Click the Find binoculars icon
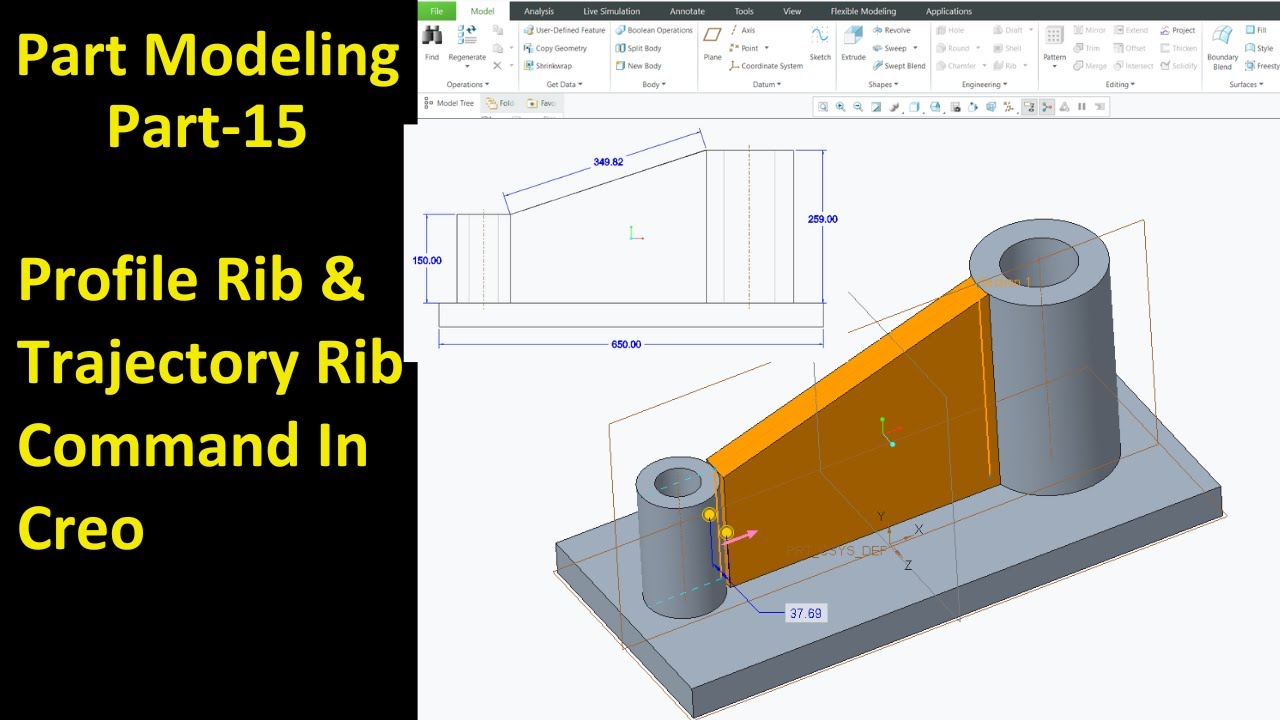Viewport: 1280px width, 720px height. (x=432, y=37)
